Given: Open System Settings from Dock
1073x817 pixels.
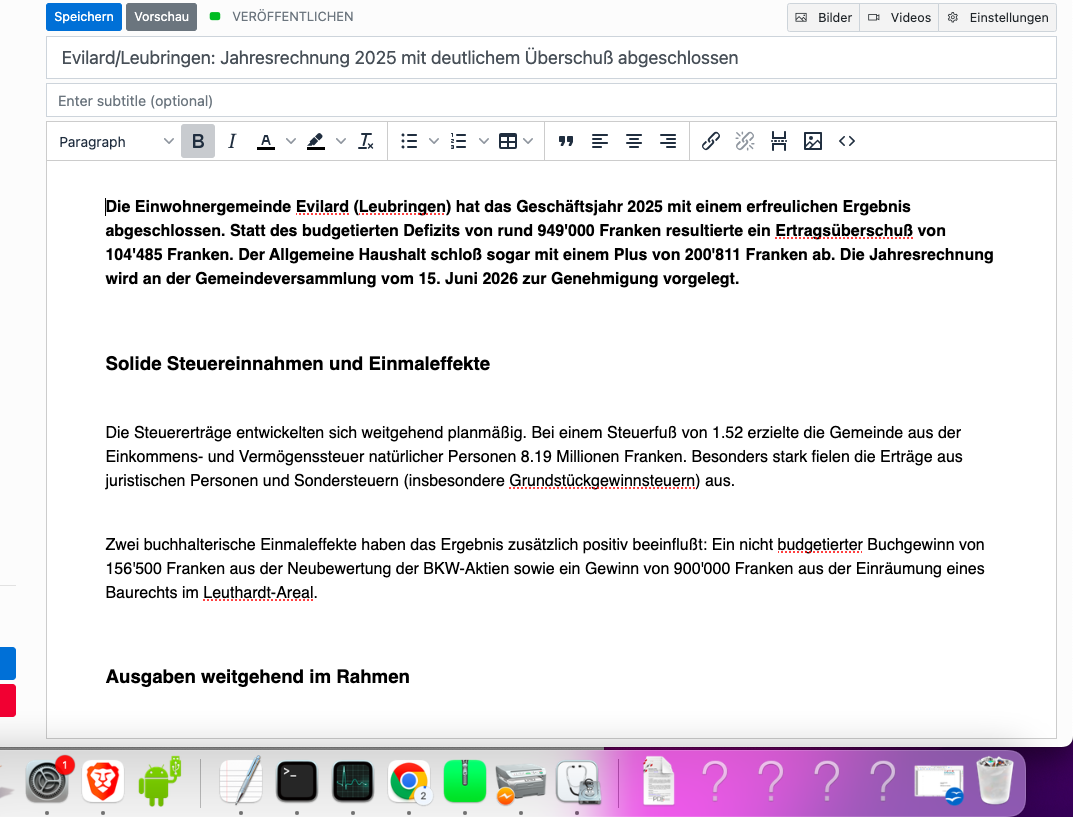Looking at the screenshot, I should [47, 780].
